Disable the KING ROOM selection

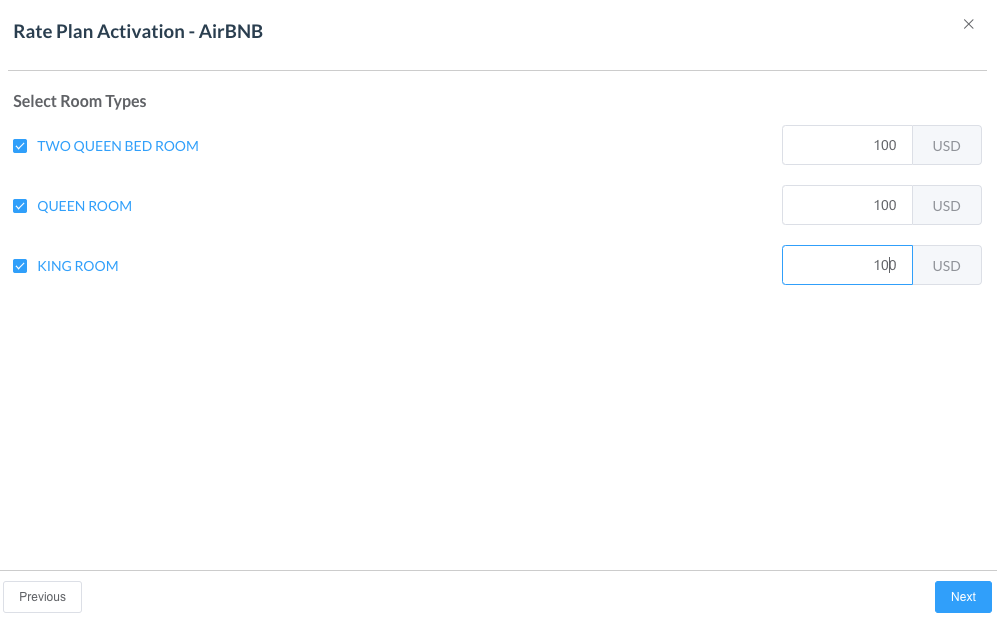point(20,266)
